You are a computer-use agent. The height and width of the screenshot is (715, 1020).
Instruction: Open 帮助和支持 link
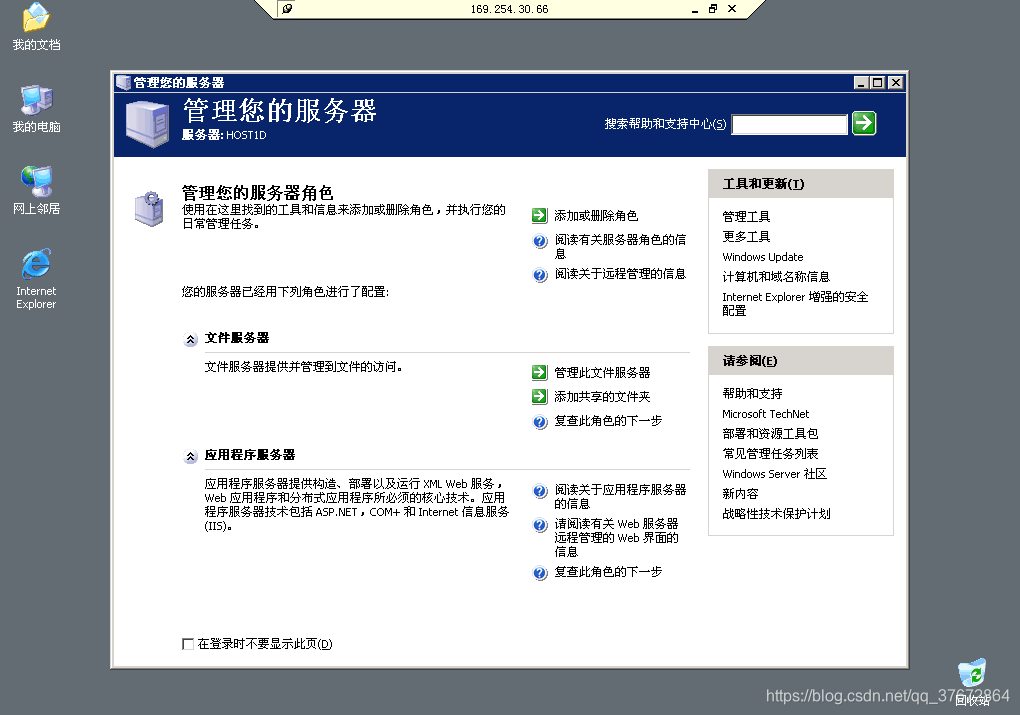752,394
